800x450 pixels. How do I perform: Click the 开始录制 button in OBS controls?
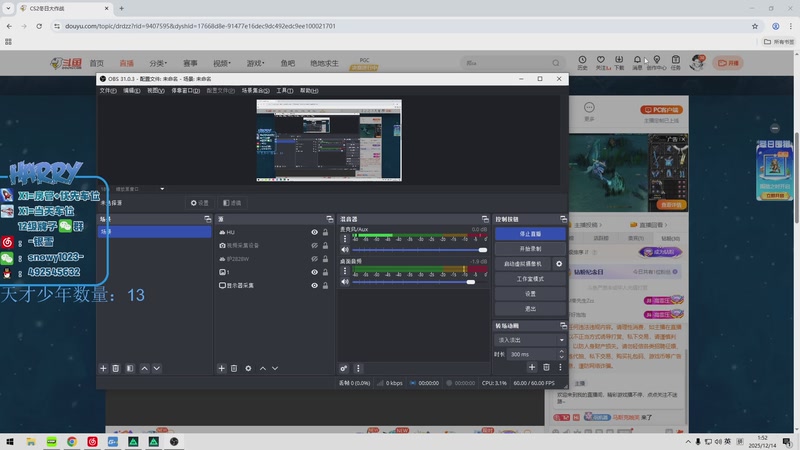click(x=530, y=248)
